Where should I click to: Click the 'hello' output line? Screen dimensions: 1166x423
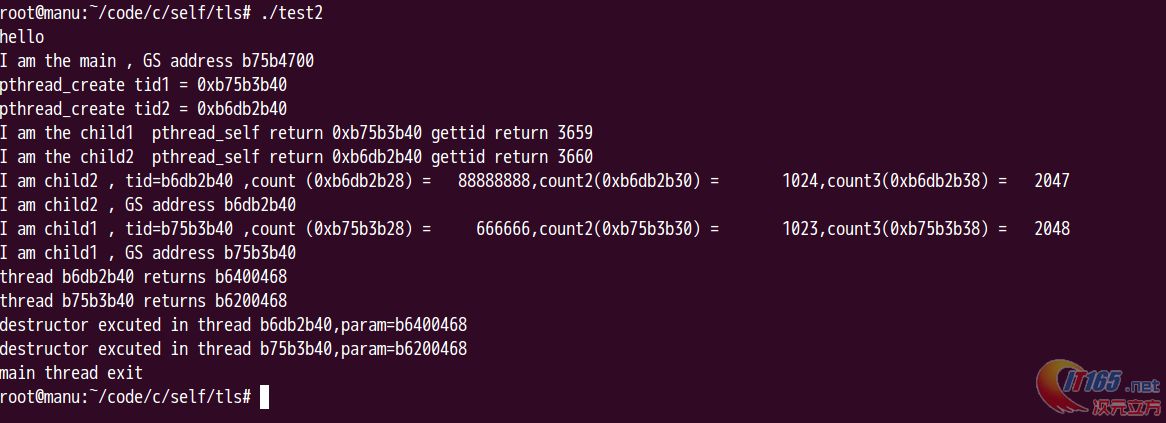pos(22,36)
